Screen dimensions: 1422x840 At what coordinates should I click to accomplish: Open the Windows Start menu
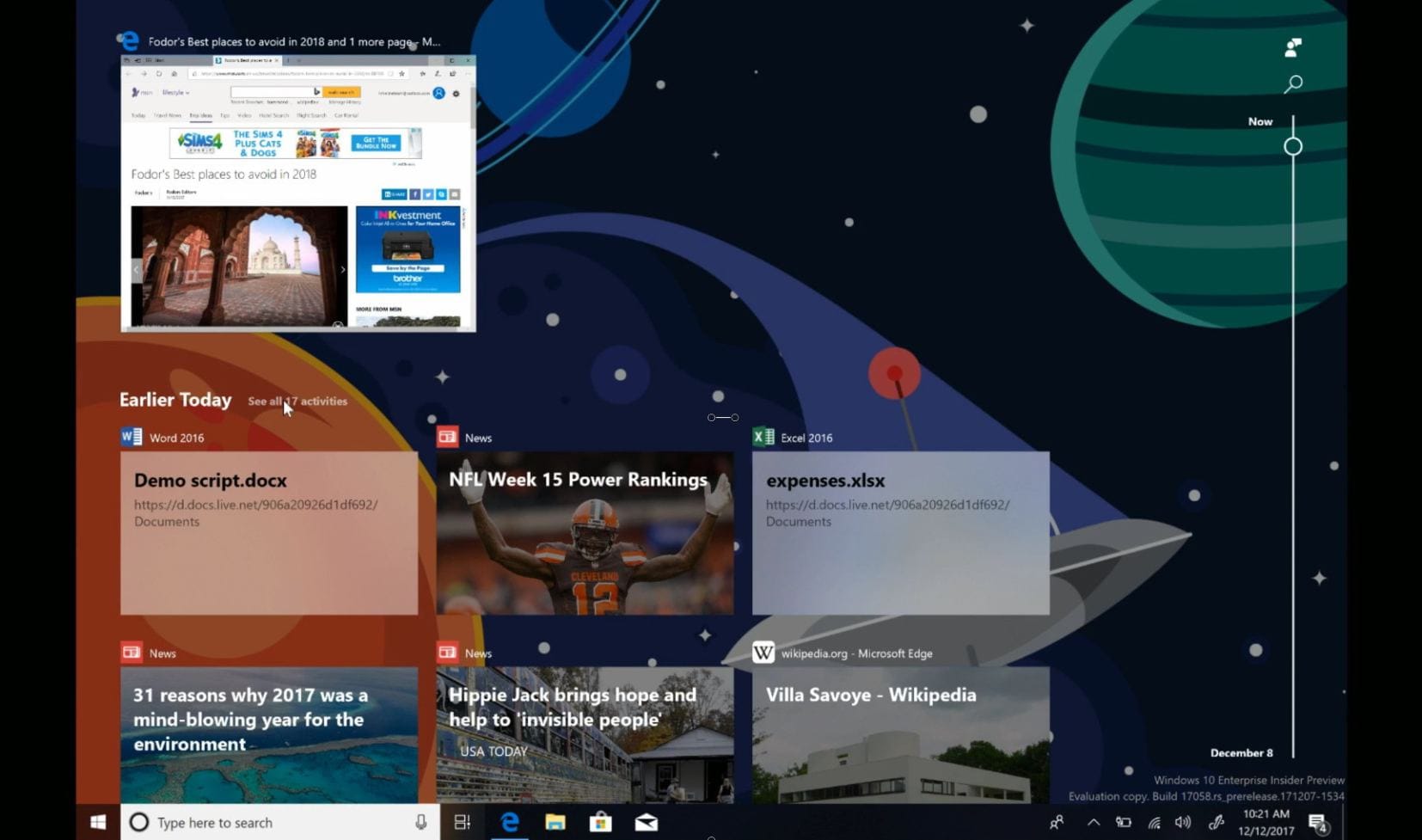point(98,822)
